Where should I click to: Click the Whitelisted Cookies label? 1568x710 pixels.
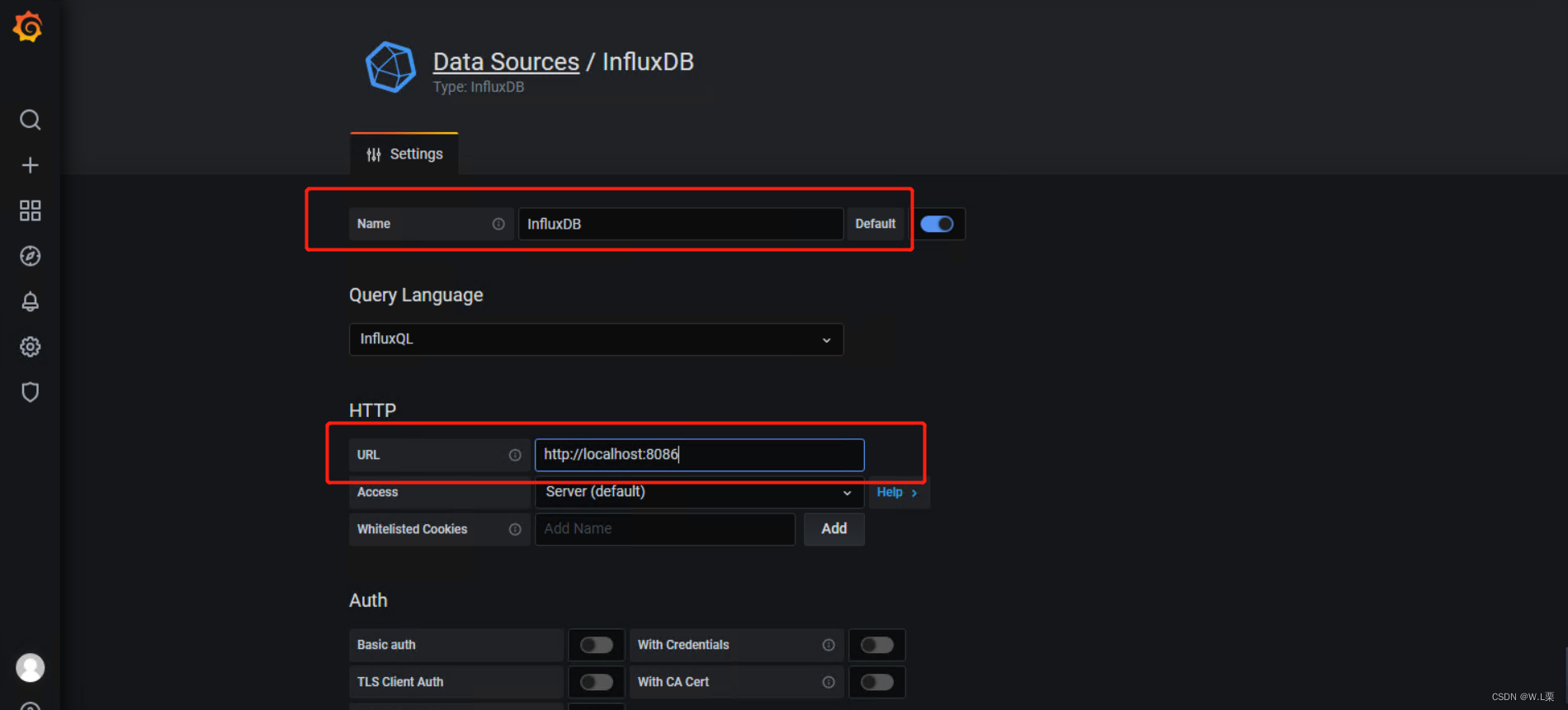[x=412, y=529]
